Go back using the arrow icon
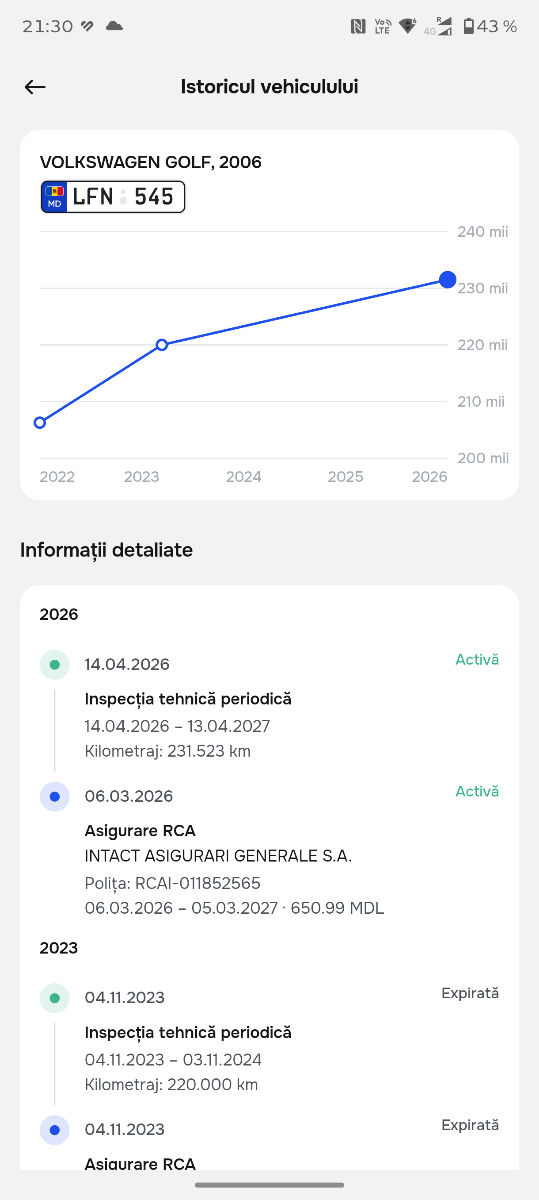539x1200 pixels. [x=35, y=87]
